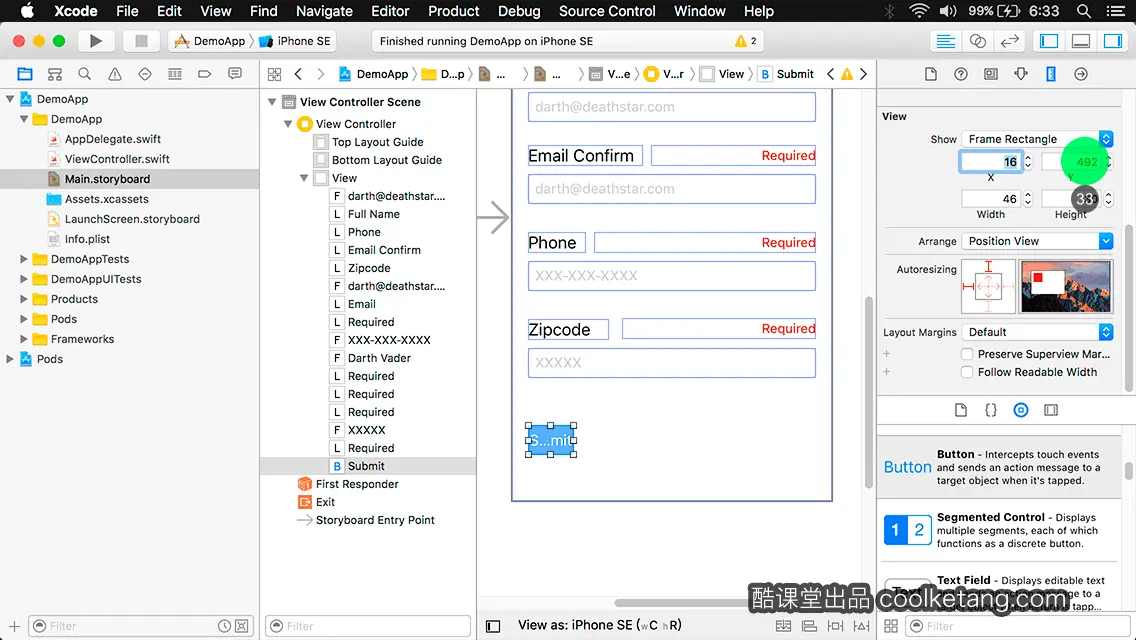Viewport: 1136px width, 640px height.
Task: Toggle the Utilities panel visibility
Action: pos(1113,41)
